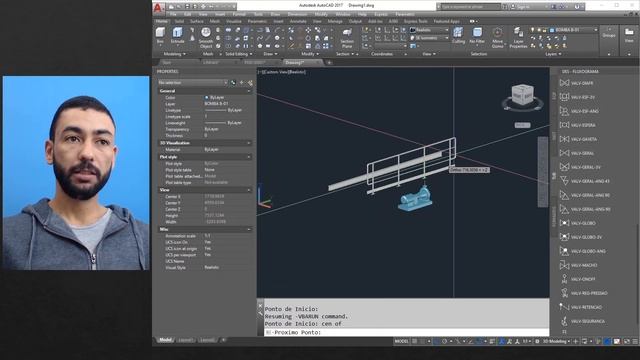Screen dimensions: 640x360
Task: Collapse the Misc section in Properties
Action: point(249,229)
